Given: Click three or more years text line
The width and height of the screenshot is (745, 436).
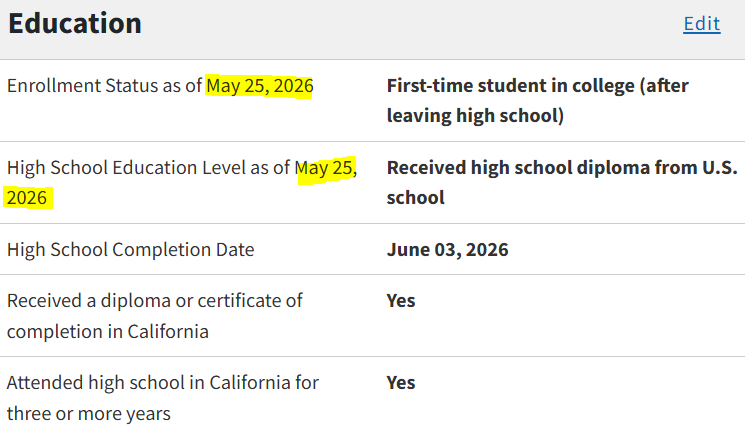Looking at the screenshot, I should [89, 414].
